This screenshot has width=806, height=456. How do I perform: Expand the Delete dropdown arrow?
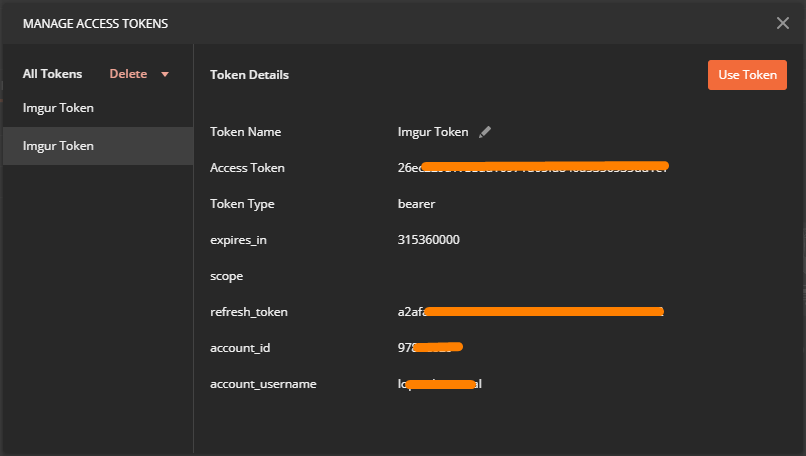click(x=165, y=75)
